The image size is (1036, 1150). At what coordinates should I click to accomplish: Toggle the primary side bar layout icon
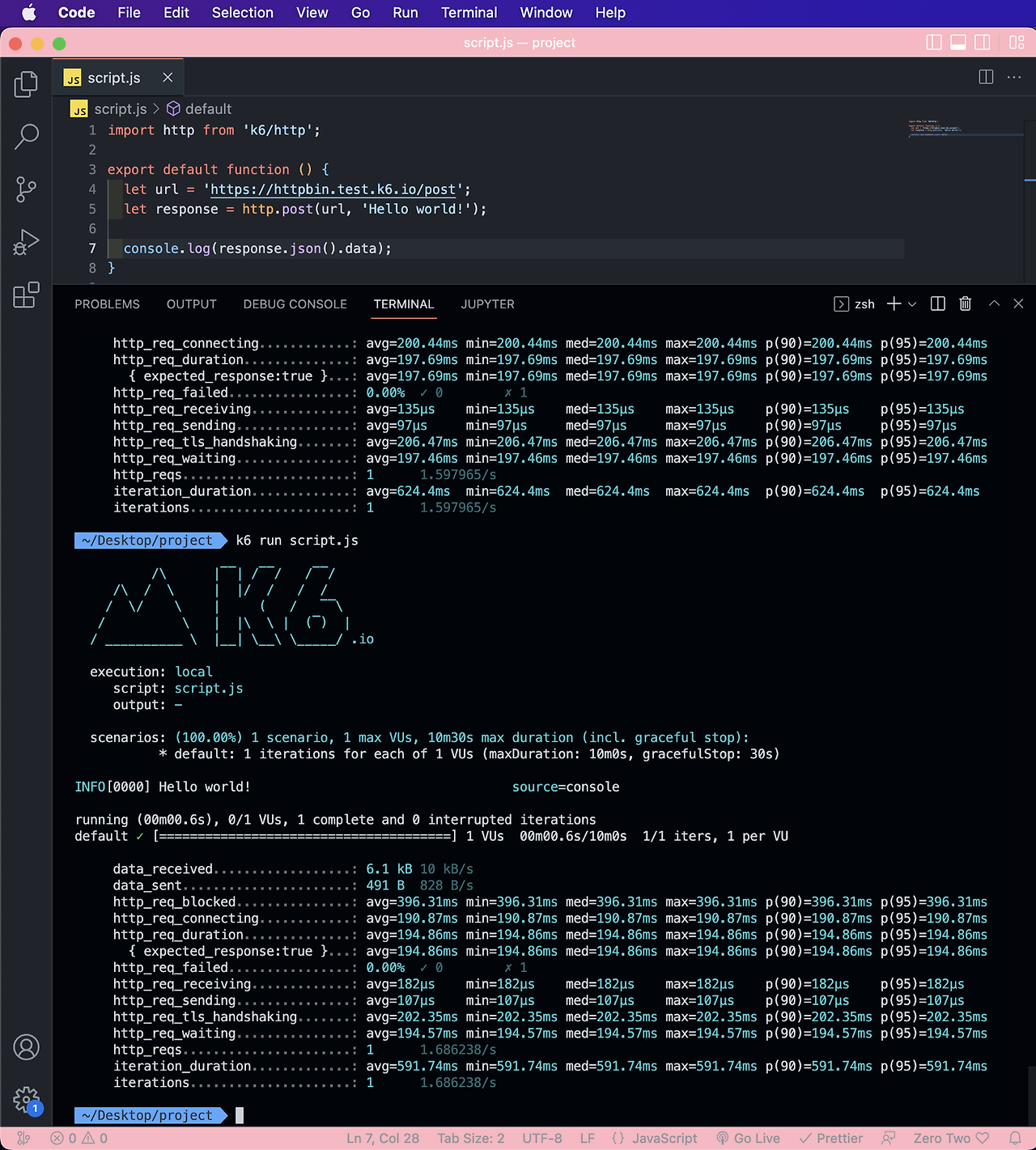pos(934,43)
